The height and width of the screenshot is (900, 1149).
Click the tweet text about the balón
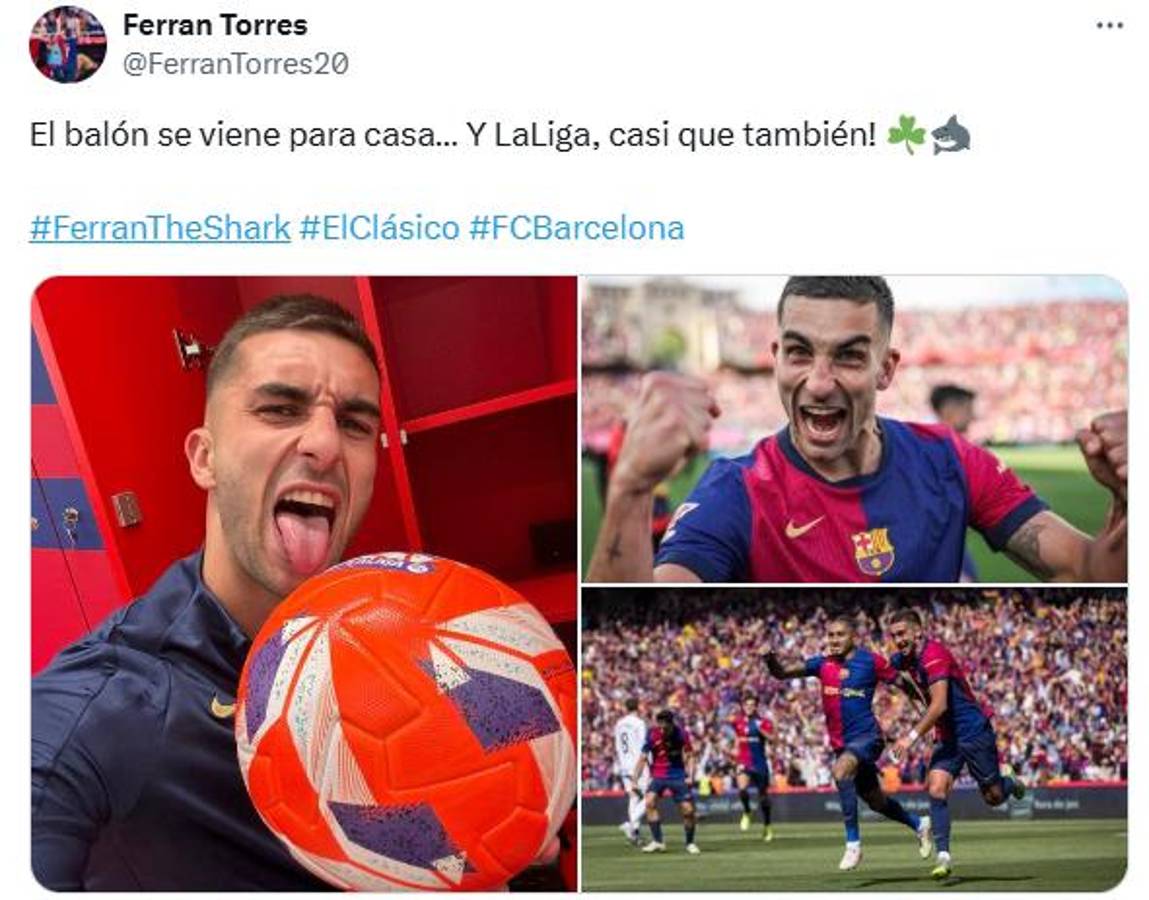453,136
